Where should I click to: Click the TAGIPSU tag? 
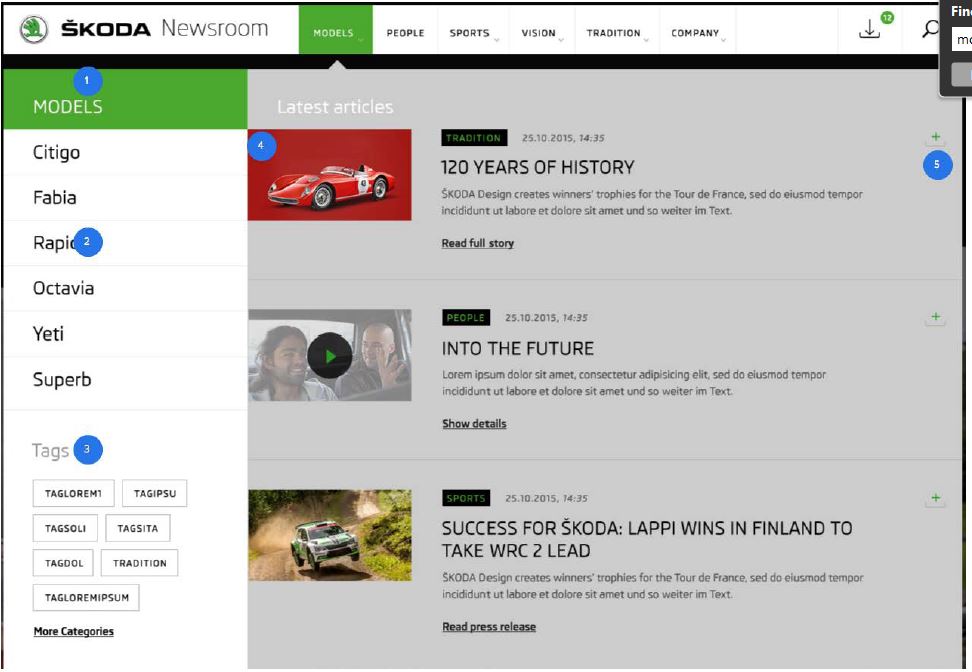(x=154, y=493)
